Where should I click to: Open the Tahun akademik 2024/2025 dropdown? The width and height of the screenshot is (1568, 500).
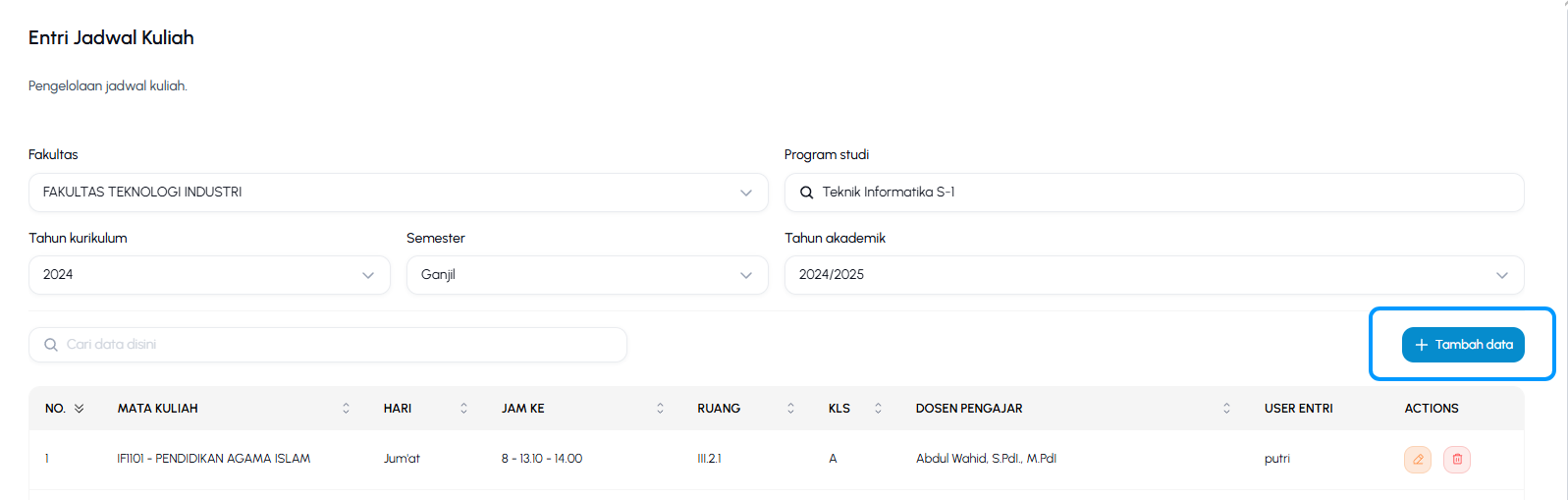(x=1154, y=275)
